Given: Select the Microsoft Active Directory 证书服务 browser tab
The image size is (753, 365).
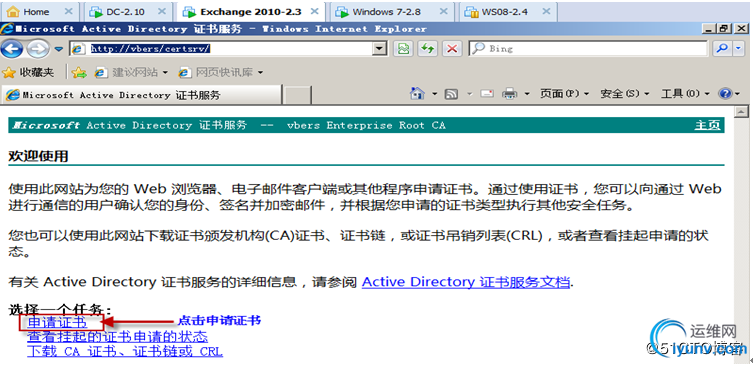Looking at the screenshot, I should click(x=142, y=95).
